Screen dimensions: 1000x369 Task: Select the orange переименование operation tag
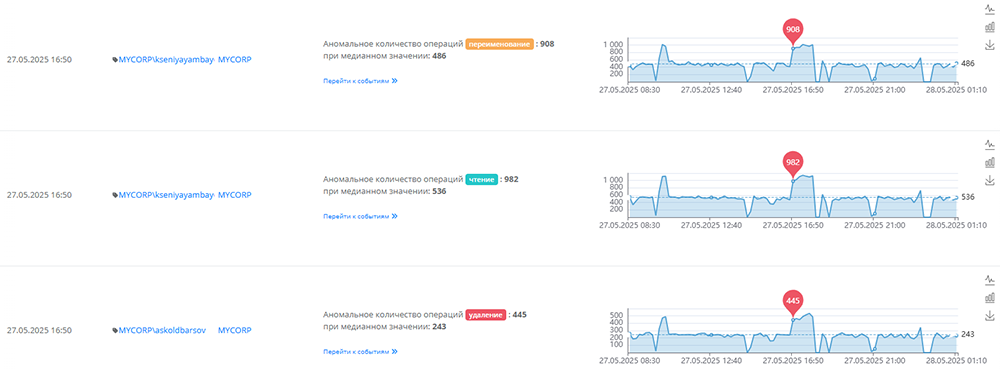[x=499, y=44]
